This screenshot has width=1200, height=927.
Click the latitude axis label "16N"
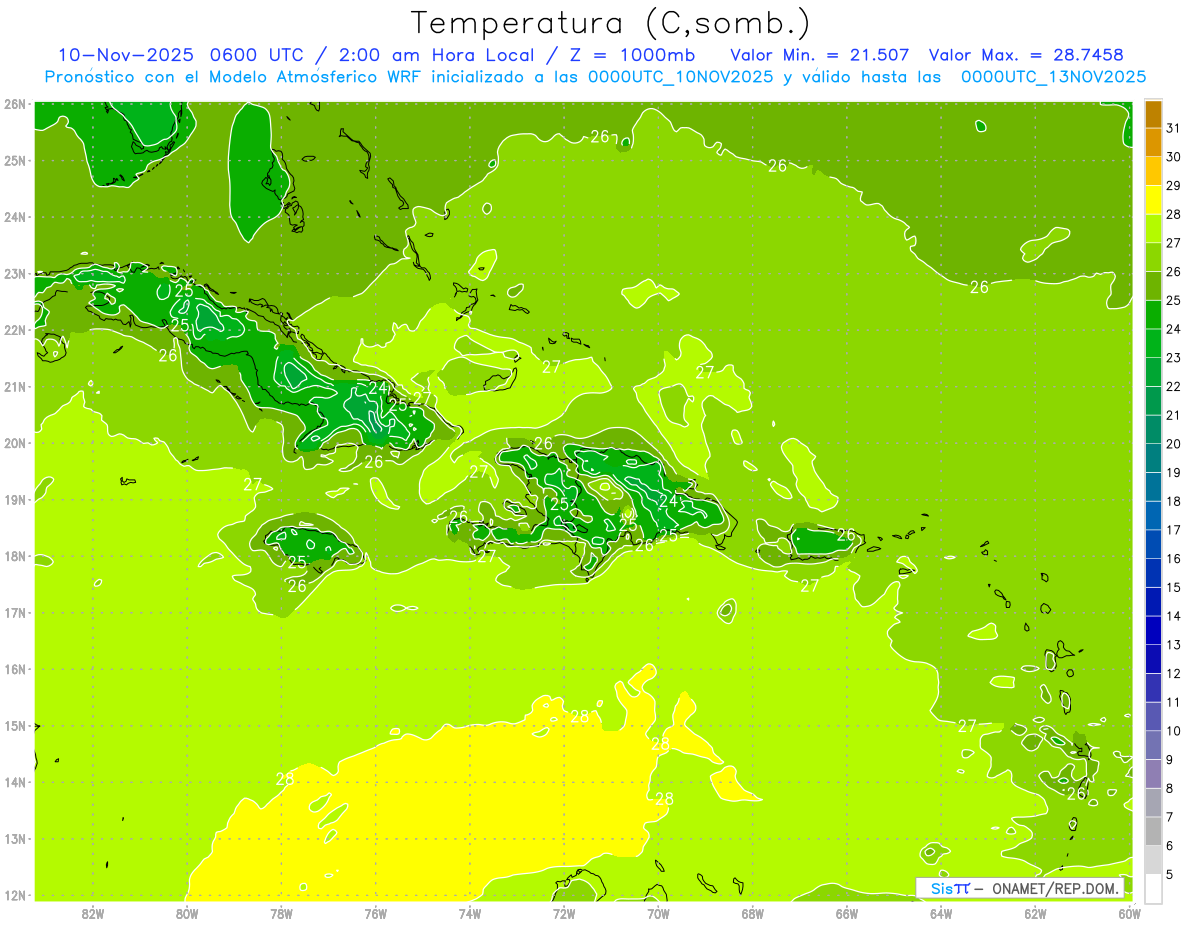[x=15, y=669]
